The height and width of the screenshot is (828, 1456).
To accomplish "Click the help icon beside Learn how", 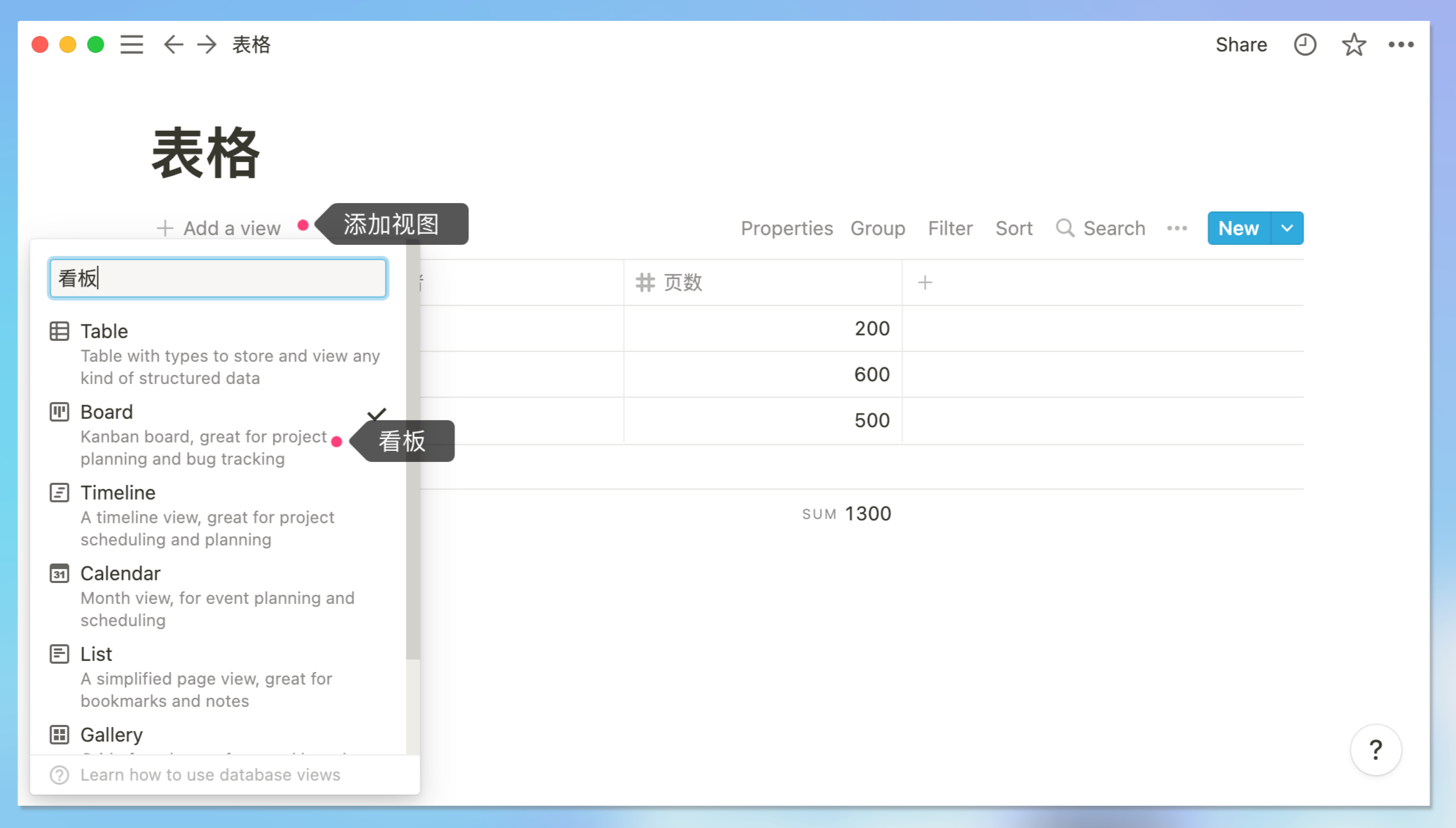I will coord(59,775).
